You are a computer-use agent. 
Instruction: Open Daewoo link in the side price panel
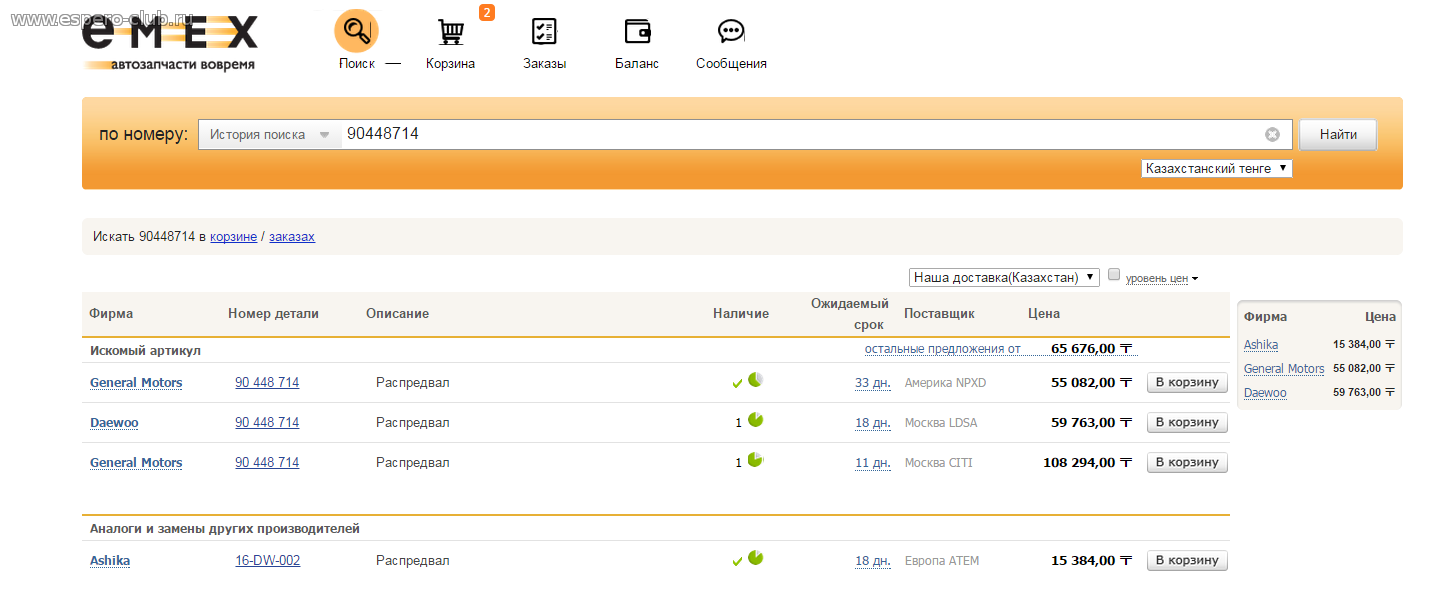pyautogui.click(x=1265, y=393)
